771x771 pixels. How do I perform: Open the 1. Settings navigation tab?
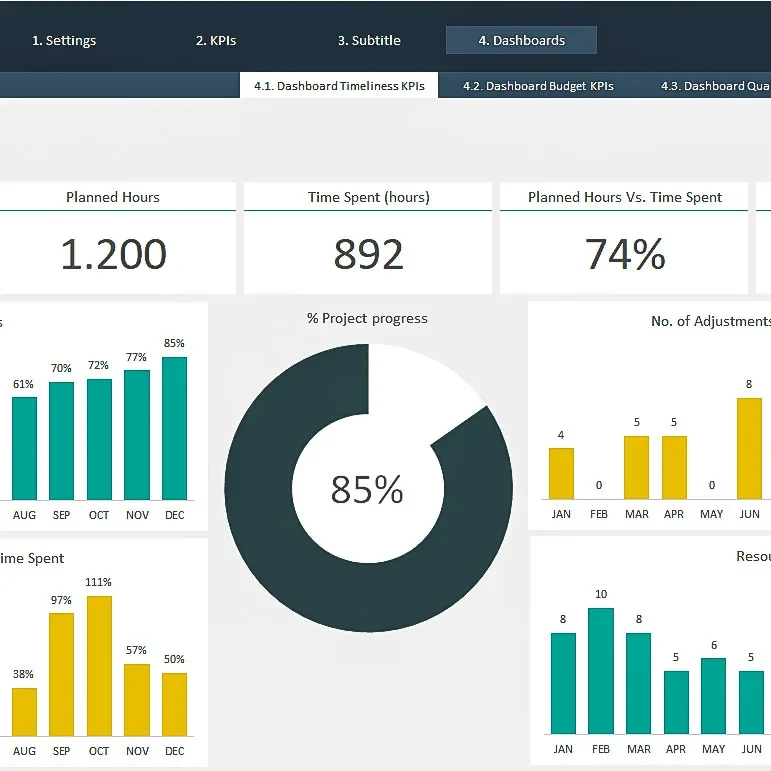coord(64,41)
